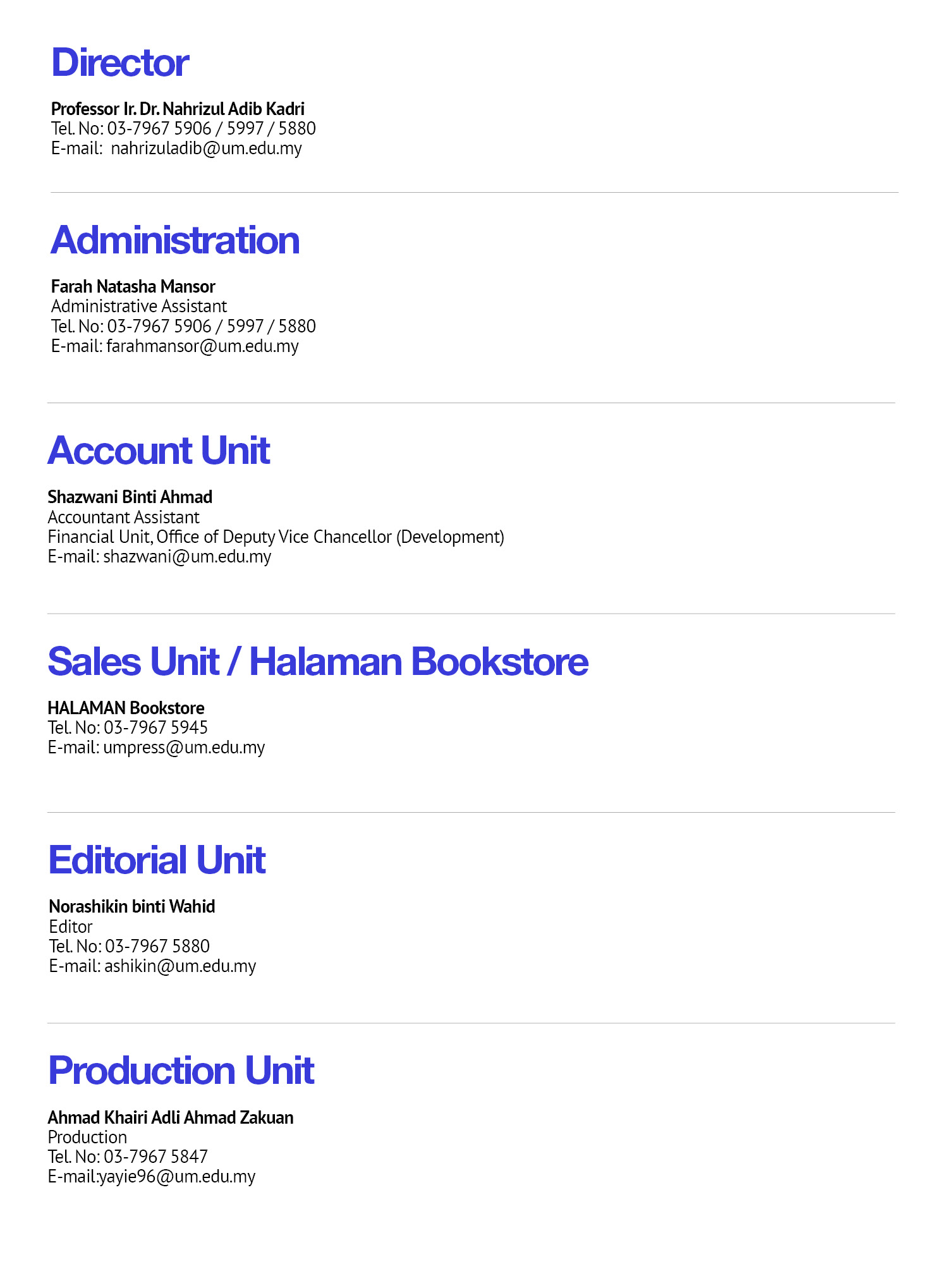Select the name Professor Ir. Dr. Nahrizul Adib Kadri
Viewport: 943px width, 1288px height.
(178, 109)
